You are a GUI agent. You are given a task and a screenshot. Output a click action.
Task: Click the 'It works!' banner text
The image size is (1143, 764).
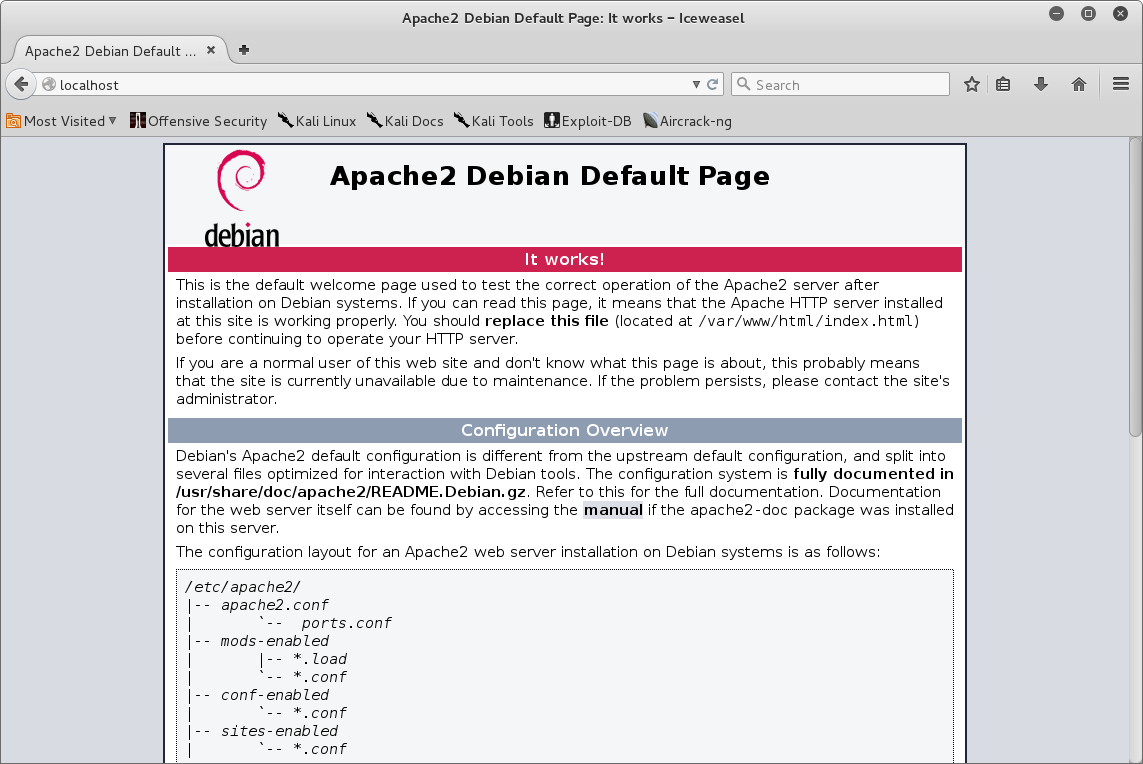coord(564,260)
